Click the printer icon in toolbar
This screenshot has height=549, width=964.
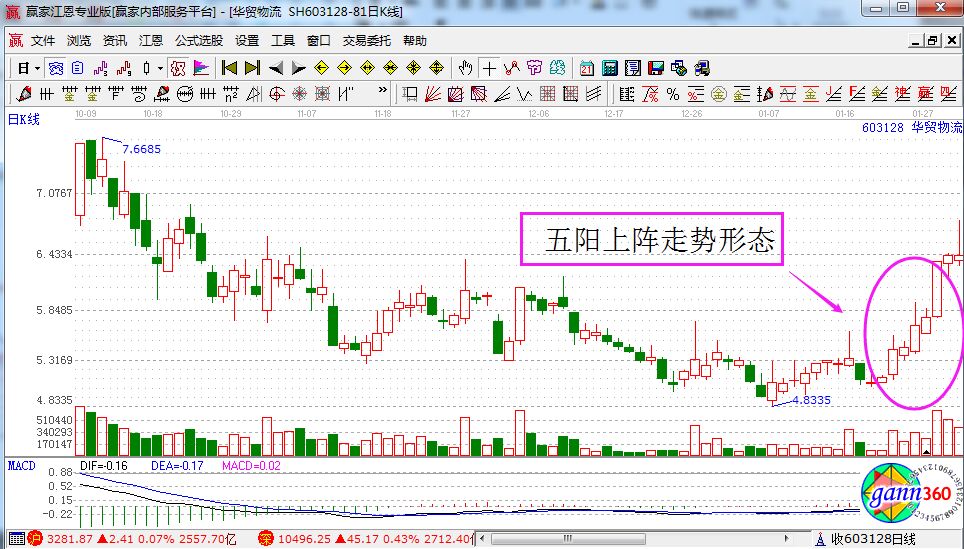[x=702, y=68]
